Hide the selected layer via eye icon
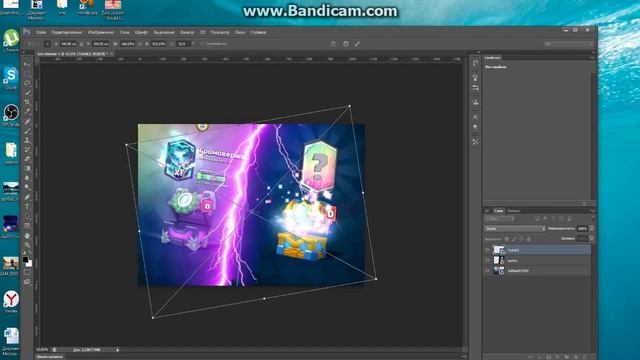 point(487,250)
